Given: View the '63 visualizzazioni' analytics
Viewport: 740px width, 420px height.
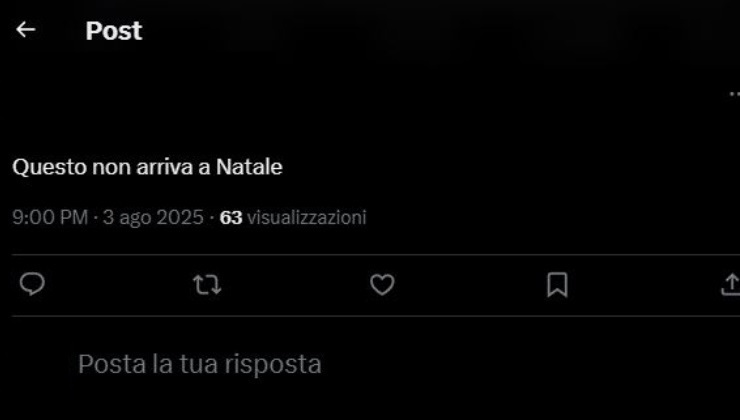Looking at the screenshot, I should point(293,218).
